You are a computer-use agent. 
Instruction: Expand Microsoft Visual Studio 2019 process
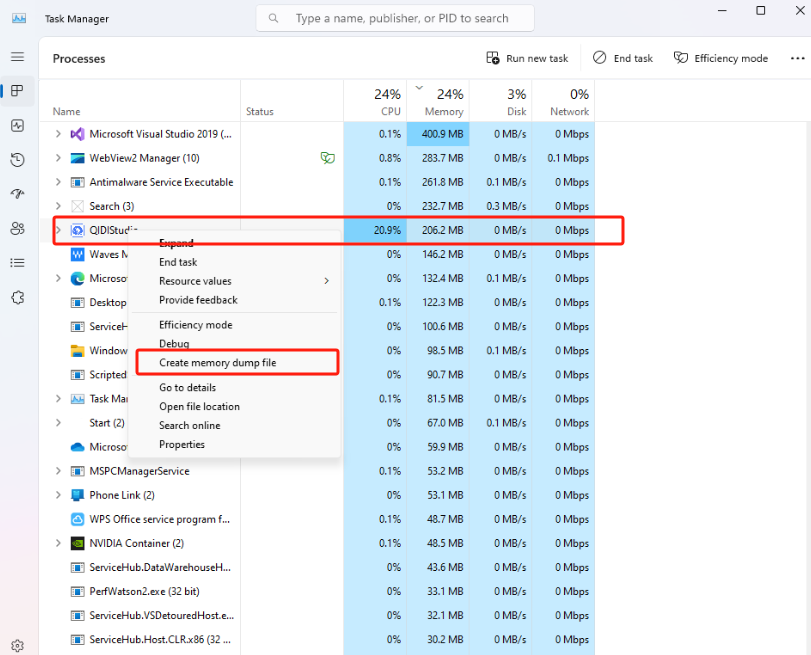coord(58,134)
